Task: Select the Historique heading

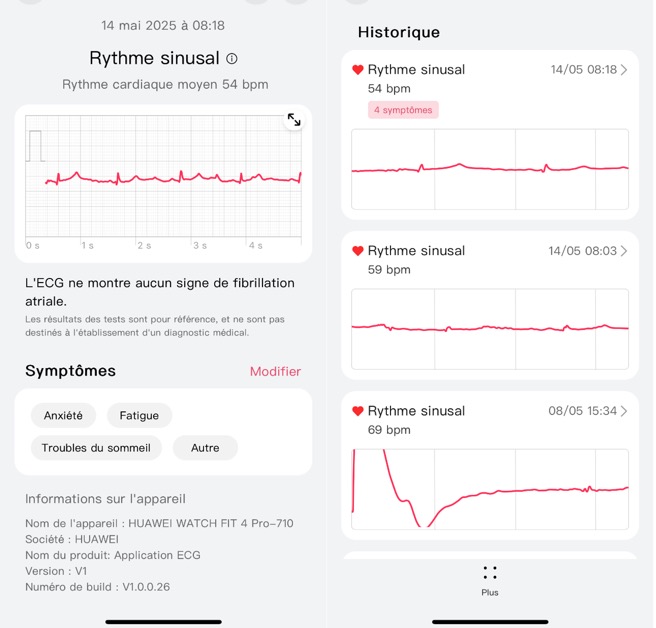Action: point(399,32)
